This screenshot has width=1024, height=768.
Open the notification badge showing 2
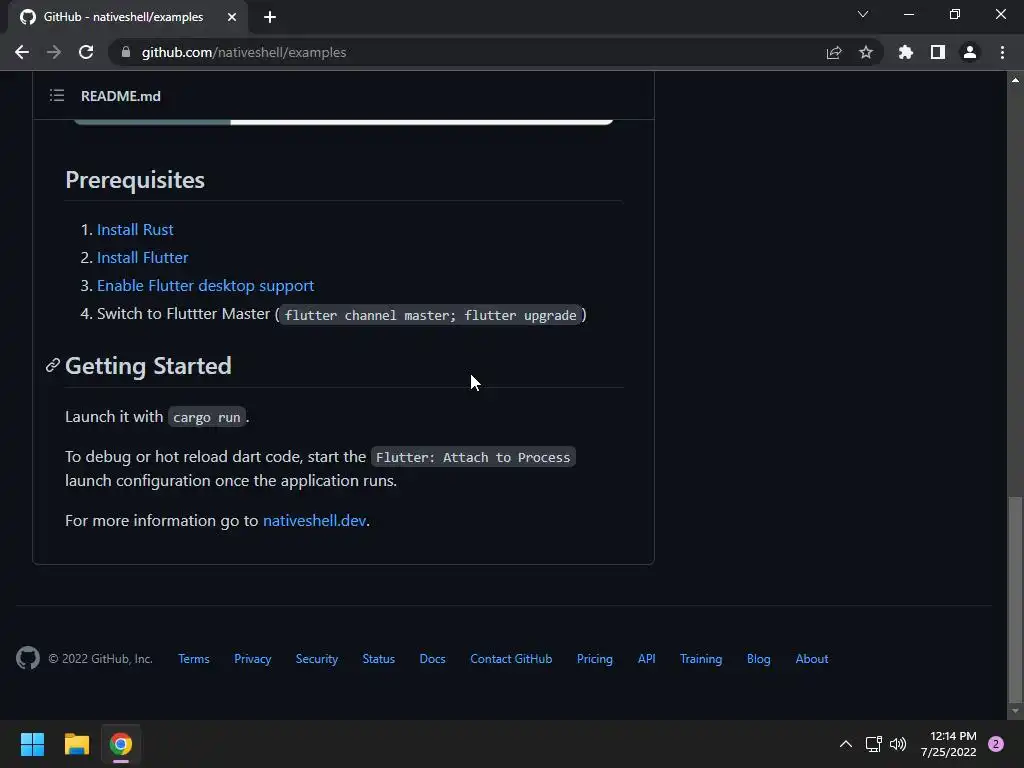[x=996, y=744]
